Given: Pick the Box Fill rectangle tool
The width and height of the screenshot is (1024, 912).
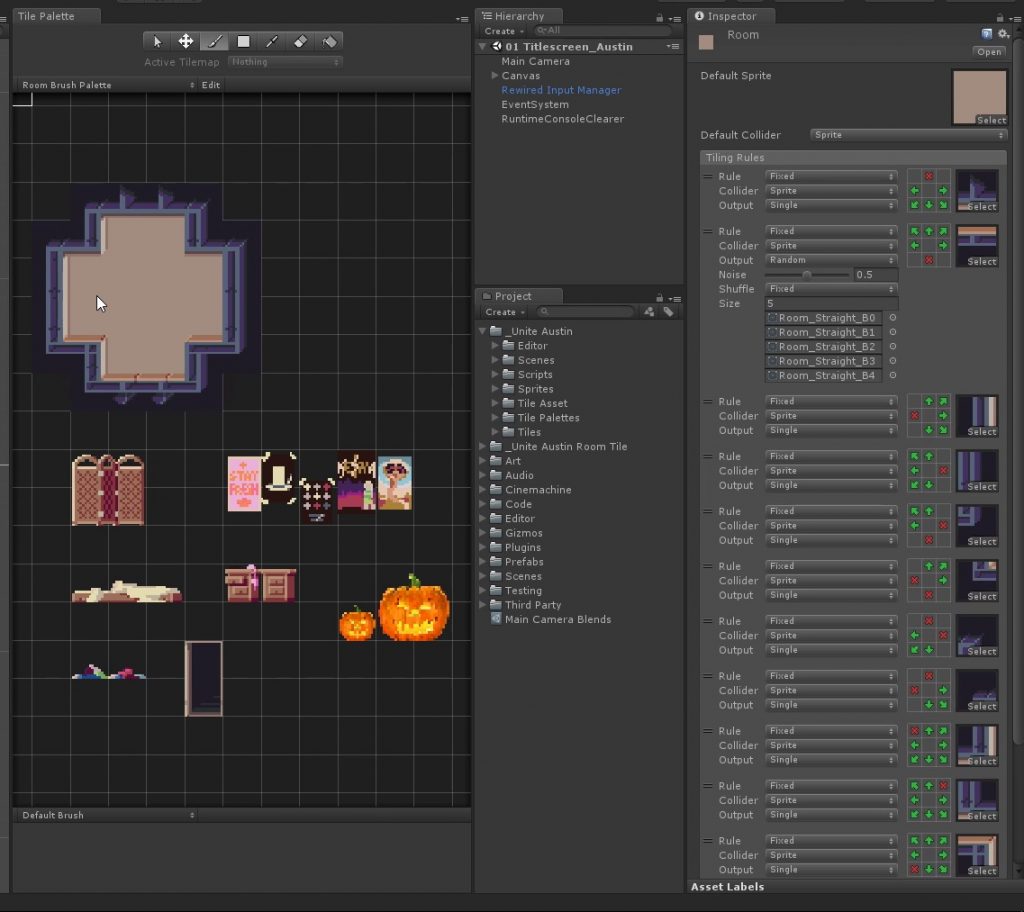Looking at the screenshot, I should [243, 41].
